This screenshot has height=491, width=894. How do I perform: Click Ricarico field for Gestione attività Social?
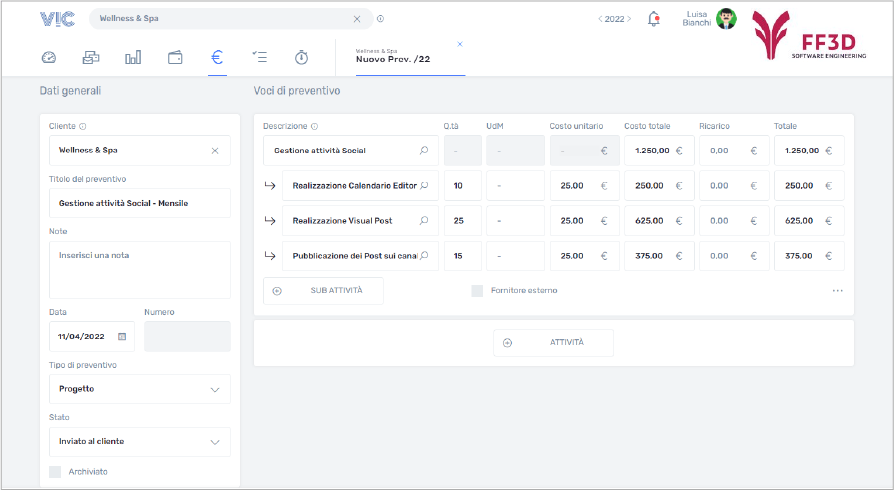click(x=734, y=151)
